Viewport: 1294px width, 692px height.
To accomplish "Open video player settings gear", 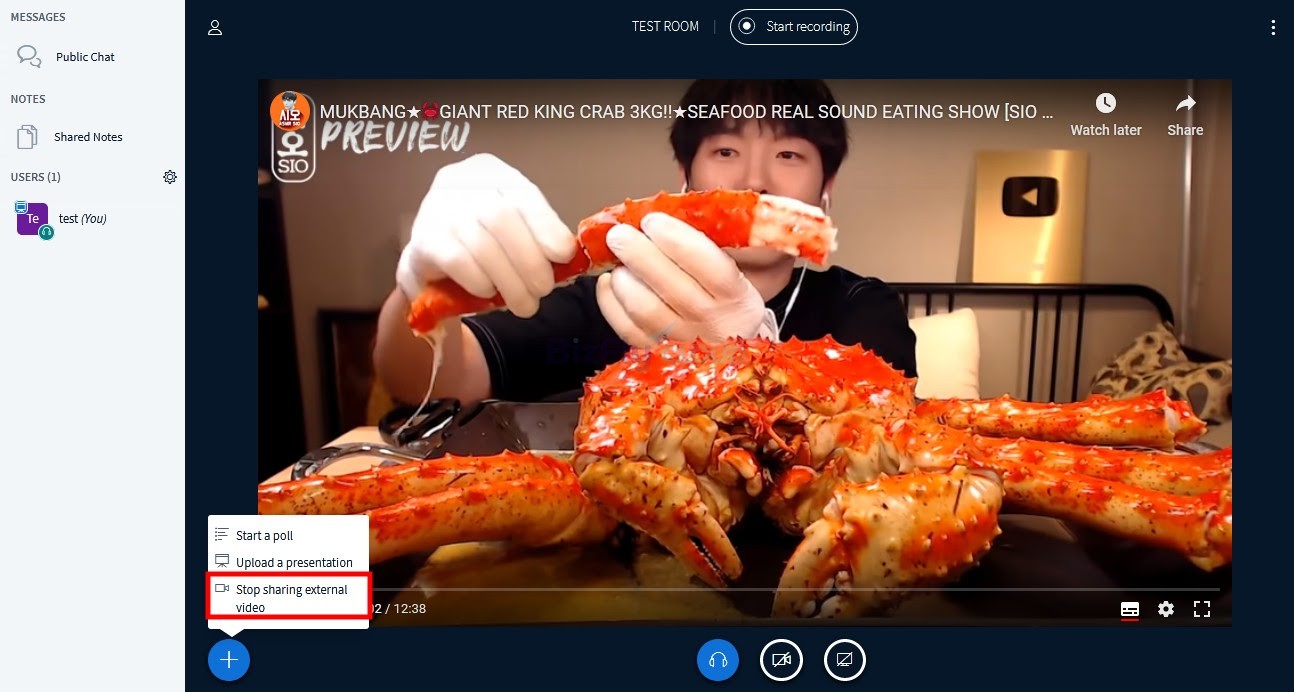I will coord(1166,609).
